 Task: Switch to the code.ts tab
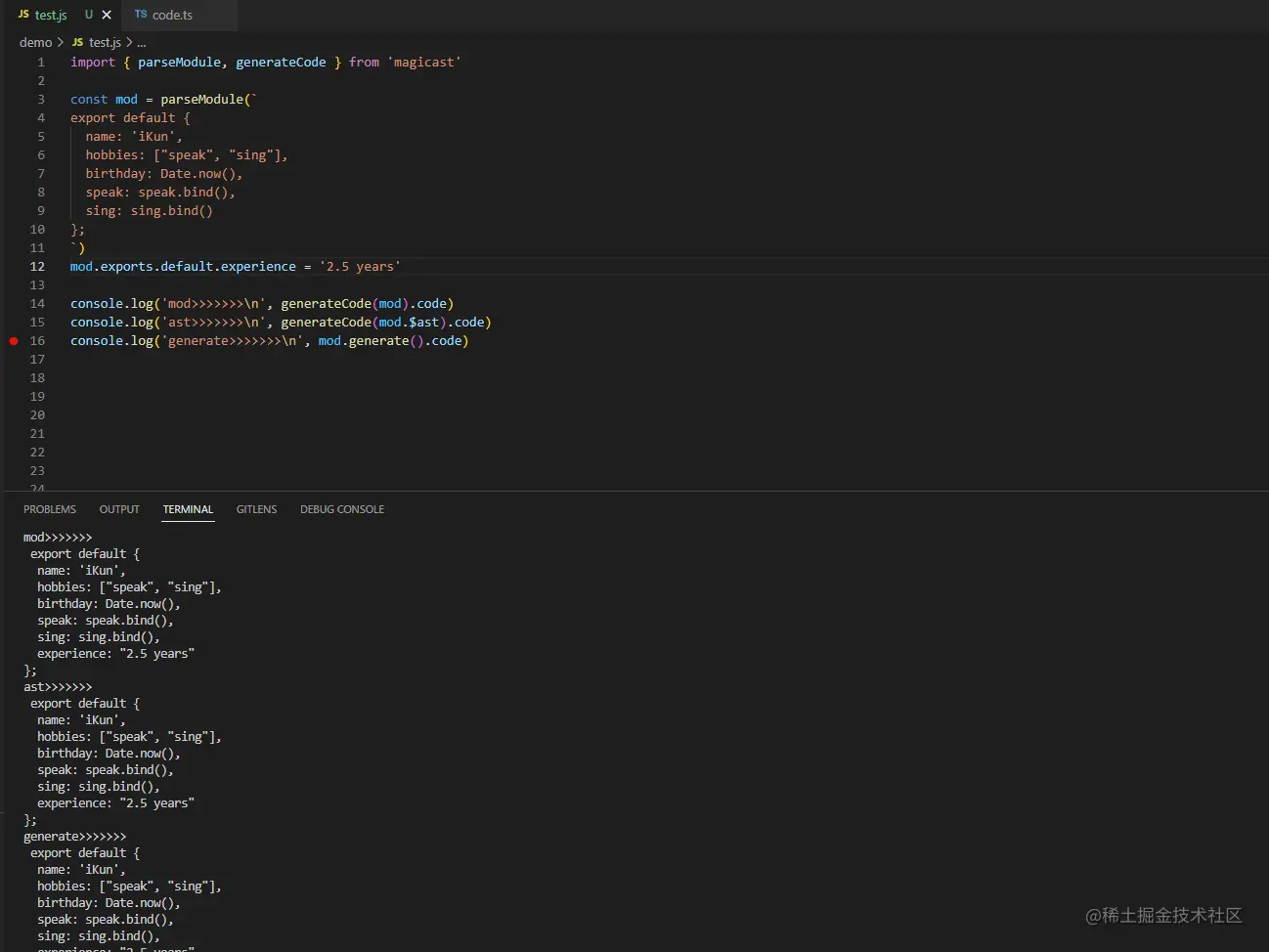[x=172, y=15]
